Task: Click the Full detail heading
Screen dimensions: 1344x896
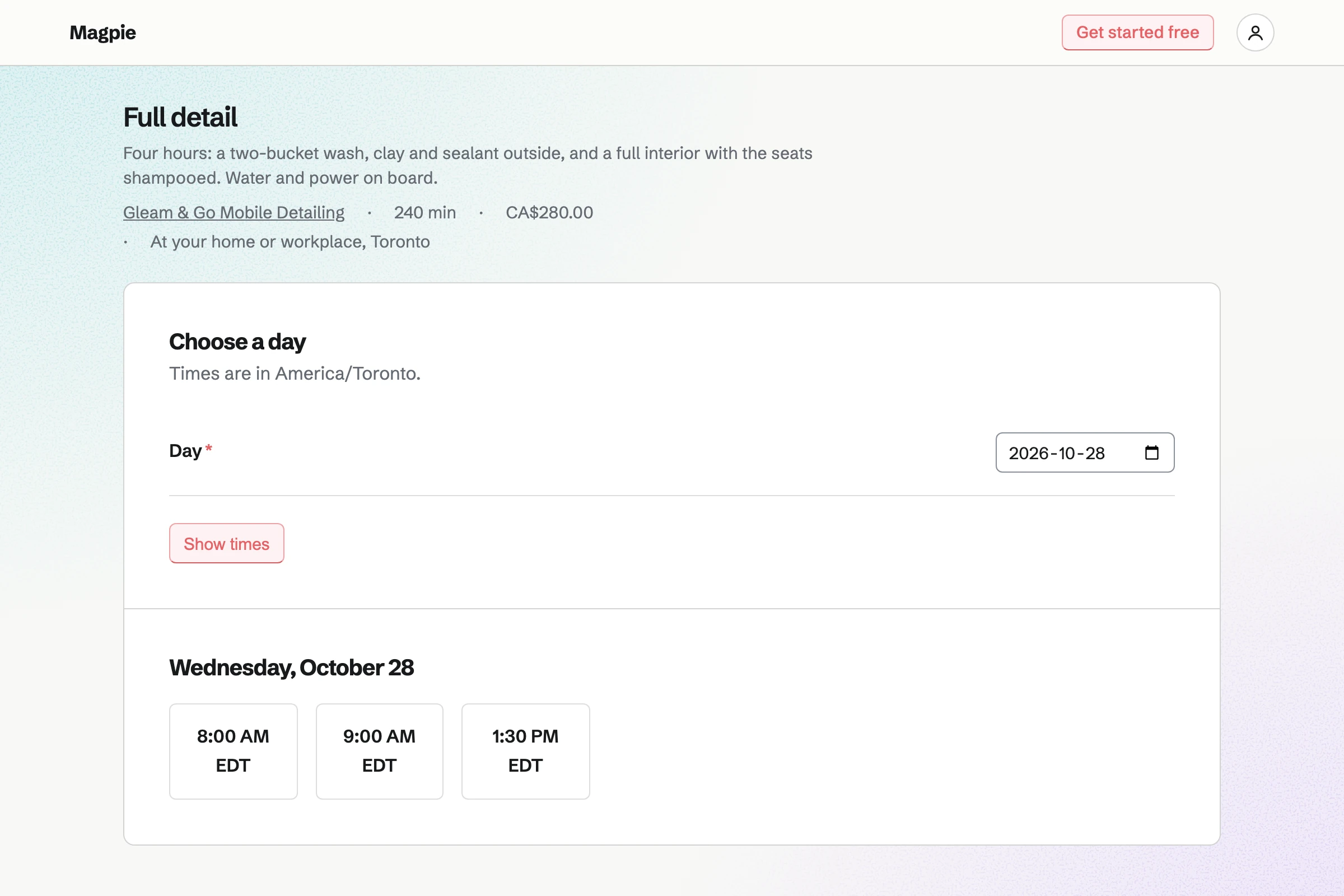Action: (180, 117)
